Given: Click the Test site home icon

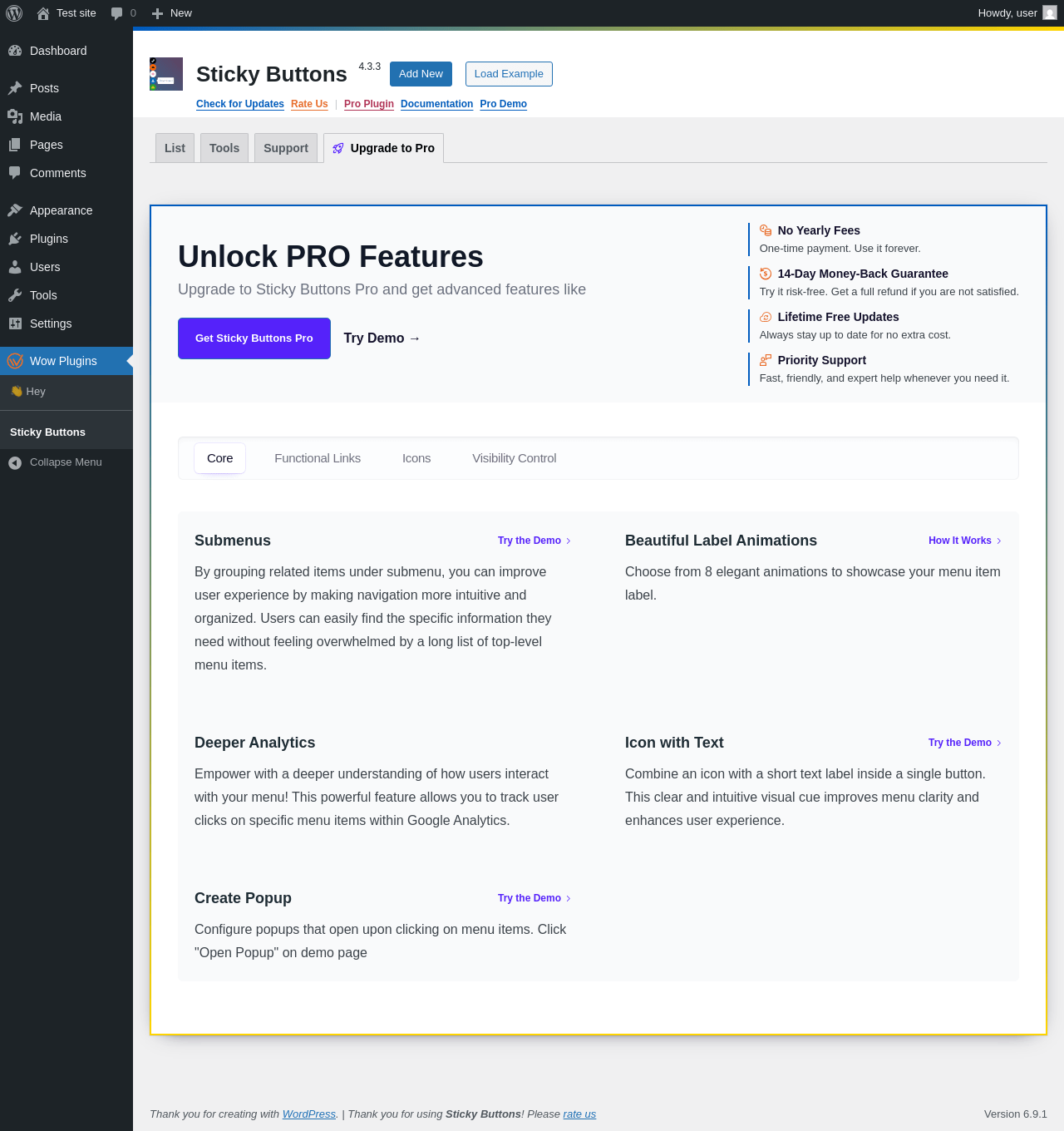Looking at the screenshot, I should pos(43,13).
